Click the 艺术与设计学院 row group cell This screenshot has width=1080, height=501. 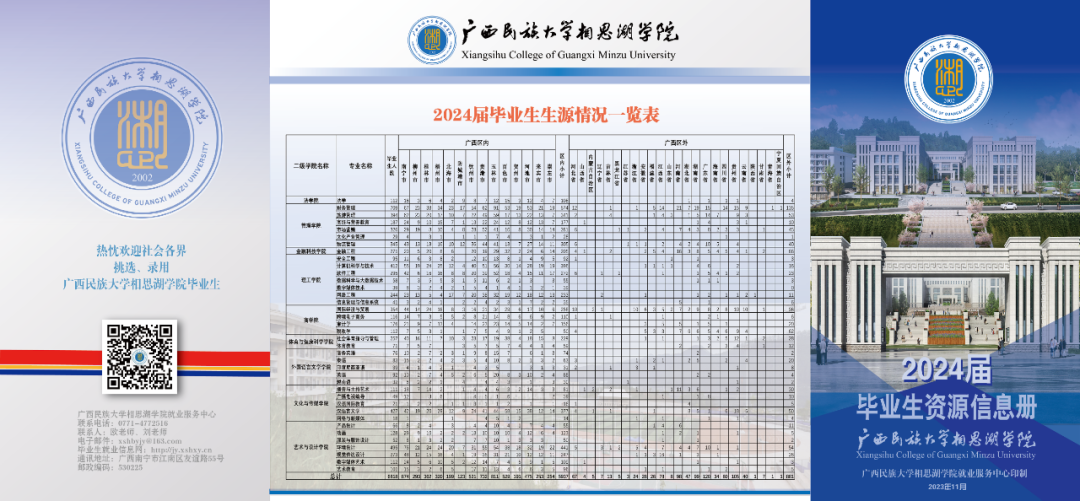coord(311,447)
